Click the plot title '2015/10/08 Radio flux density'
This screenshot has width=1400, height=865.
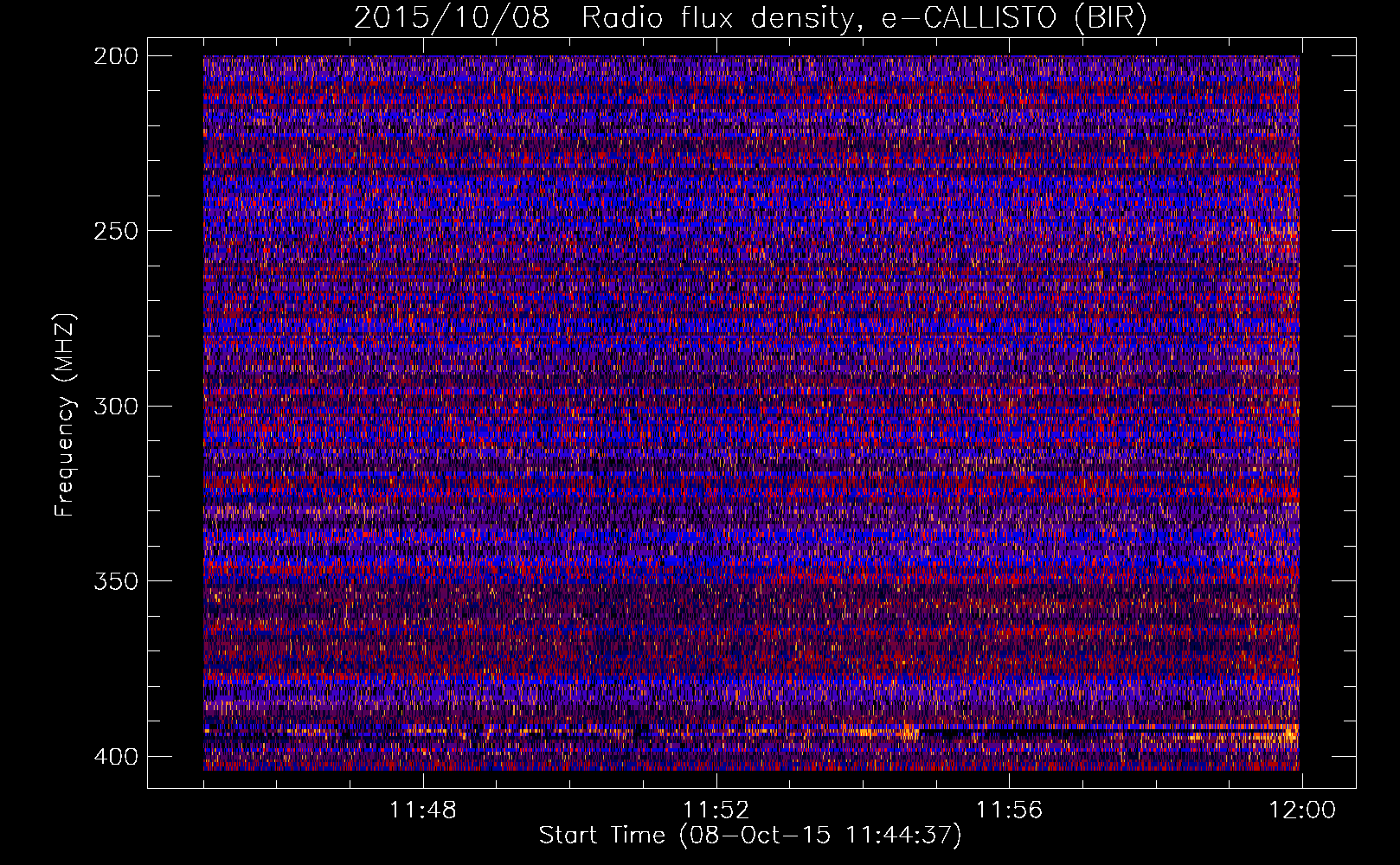(750, 18)
